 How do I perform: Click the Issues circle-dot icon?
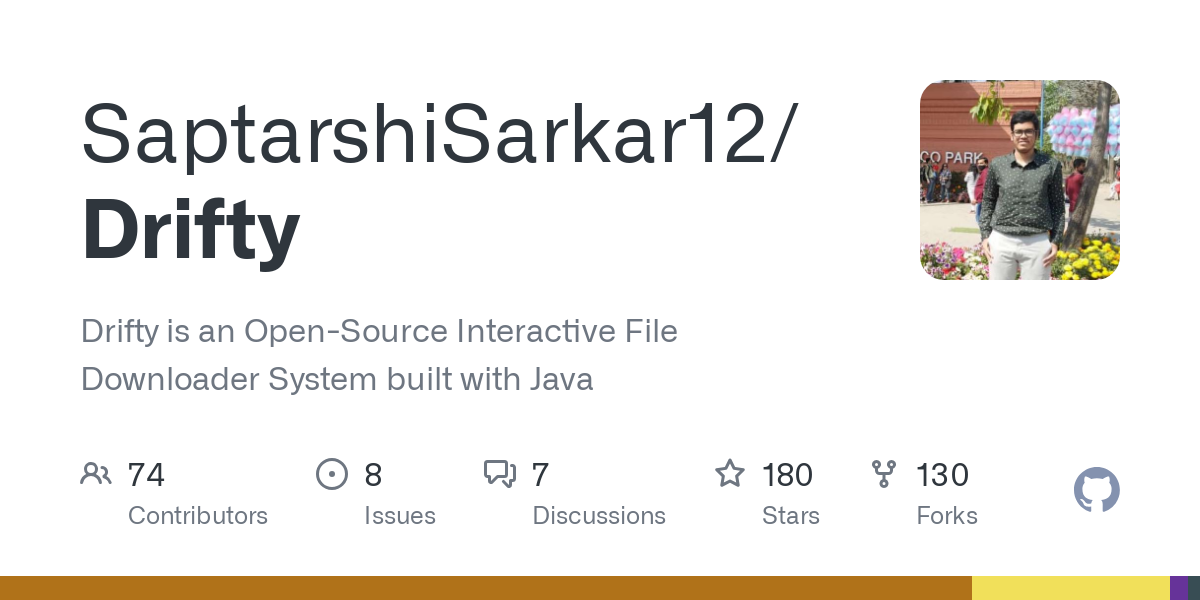331,474
